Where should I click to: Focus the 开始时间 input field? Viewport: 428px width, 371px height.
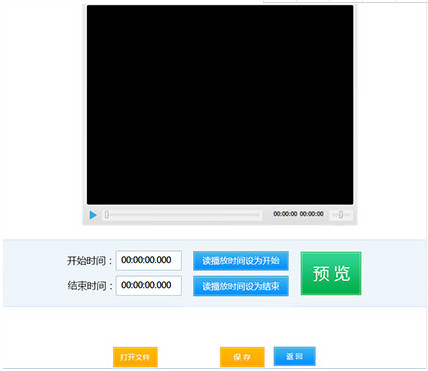click(x=149, y=260)
